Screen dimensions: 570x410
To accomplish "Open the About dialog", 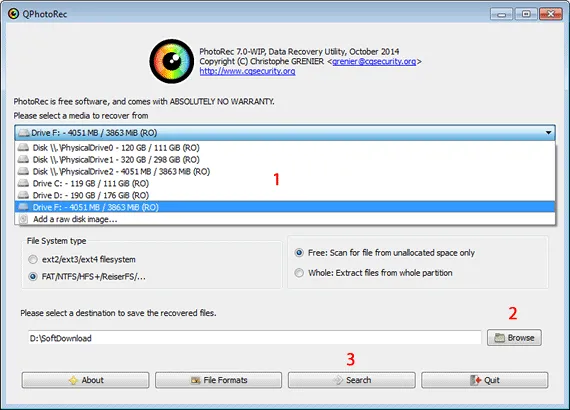I will [x=85, y=380].
